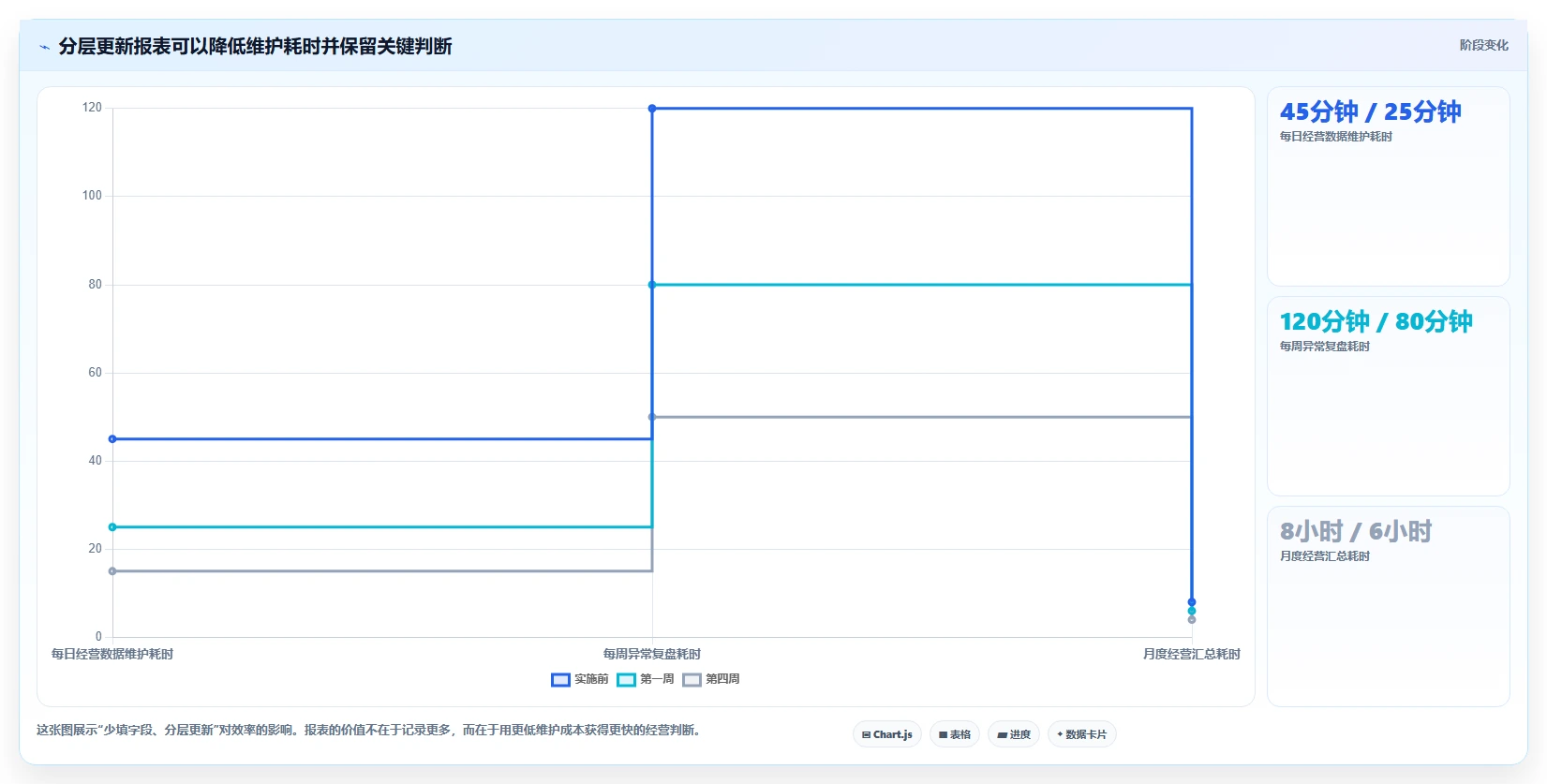Click the small icon before the chart title
Viewport: 1547px width, 784px height.
(x=44, y=47)
